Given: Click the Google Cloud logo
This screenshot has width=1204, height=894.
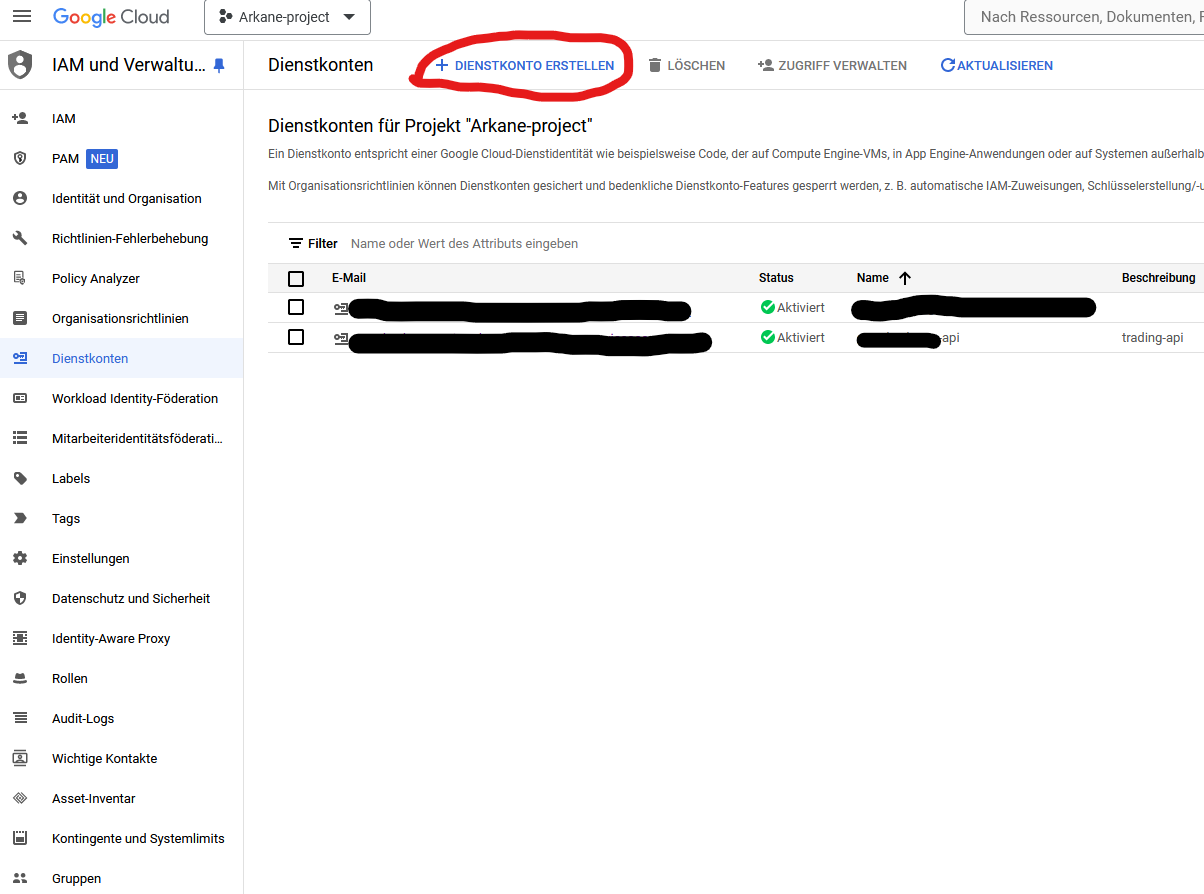Looking at the screenshot, I should [x=111, y=17].
